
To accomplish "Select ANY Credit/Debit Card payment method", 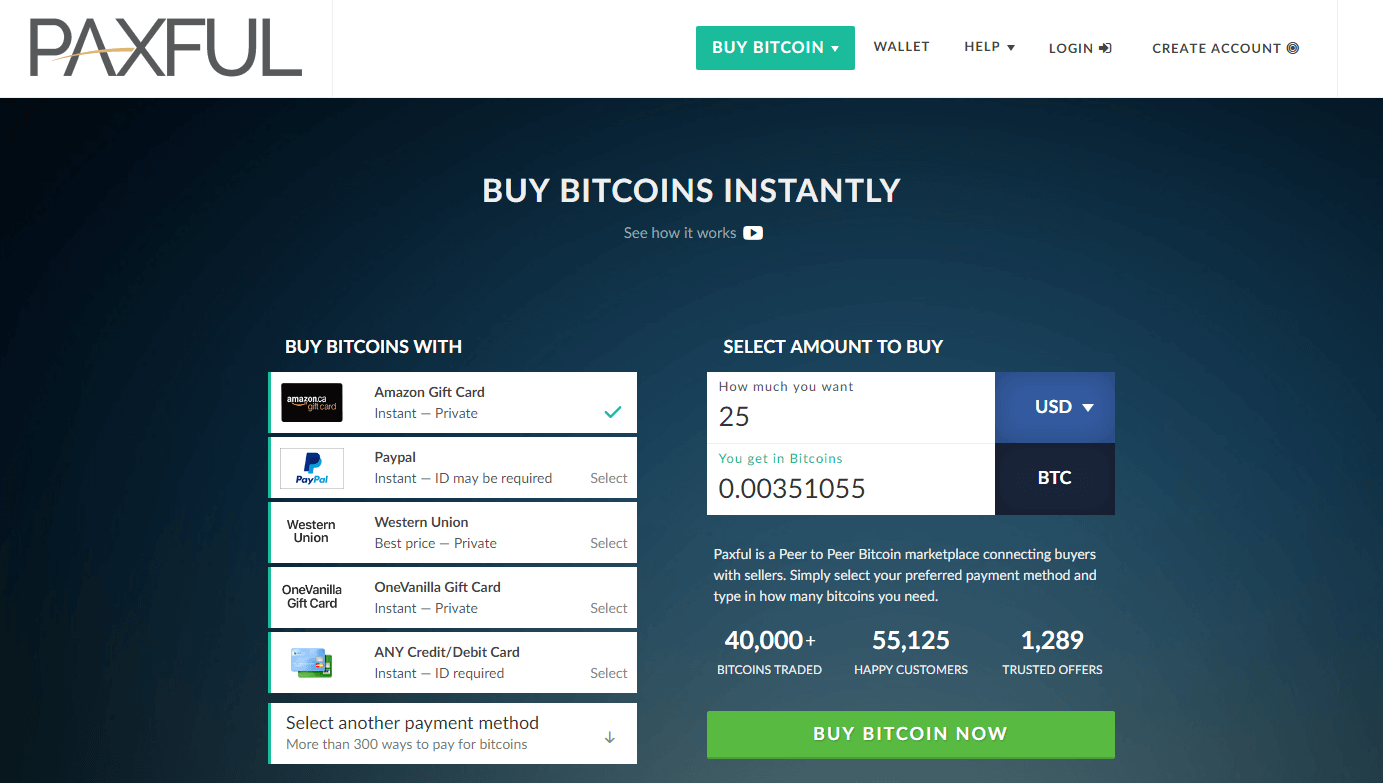I will [453, 663].
